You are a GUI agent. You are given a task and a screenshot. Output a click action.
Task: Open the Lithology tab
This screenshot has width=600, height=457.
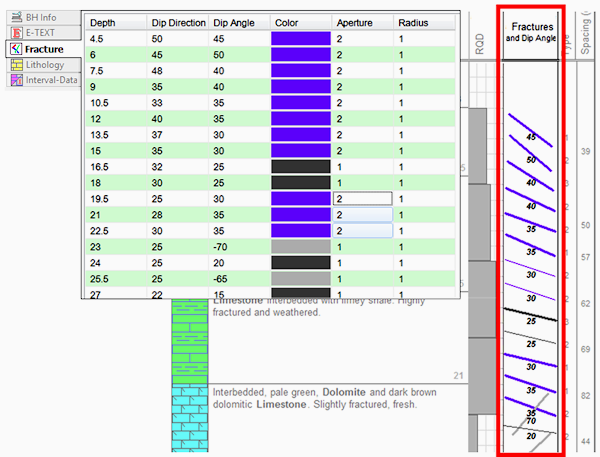[x=42, y=64]
